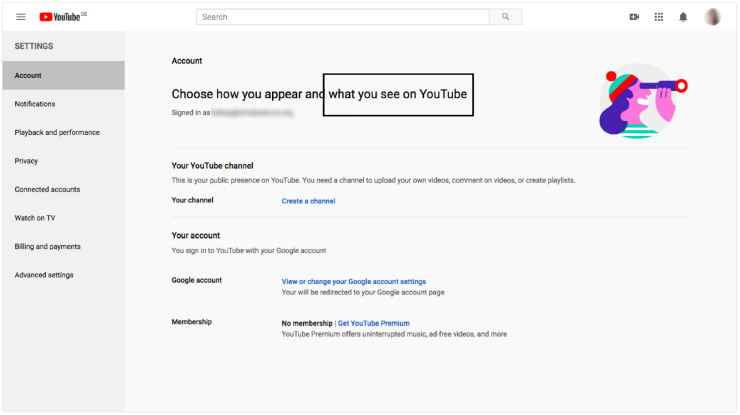Focus the Search input field

point(343,17)
